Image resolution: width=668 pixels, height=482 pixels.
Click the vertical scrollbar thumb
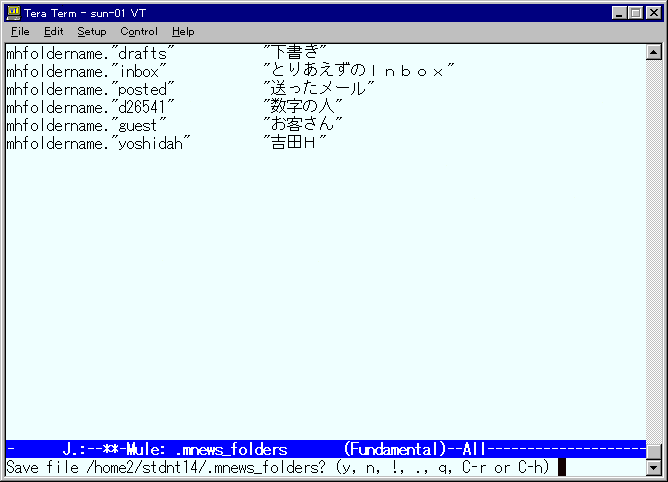click(x=654, y=451)
